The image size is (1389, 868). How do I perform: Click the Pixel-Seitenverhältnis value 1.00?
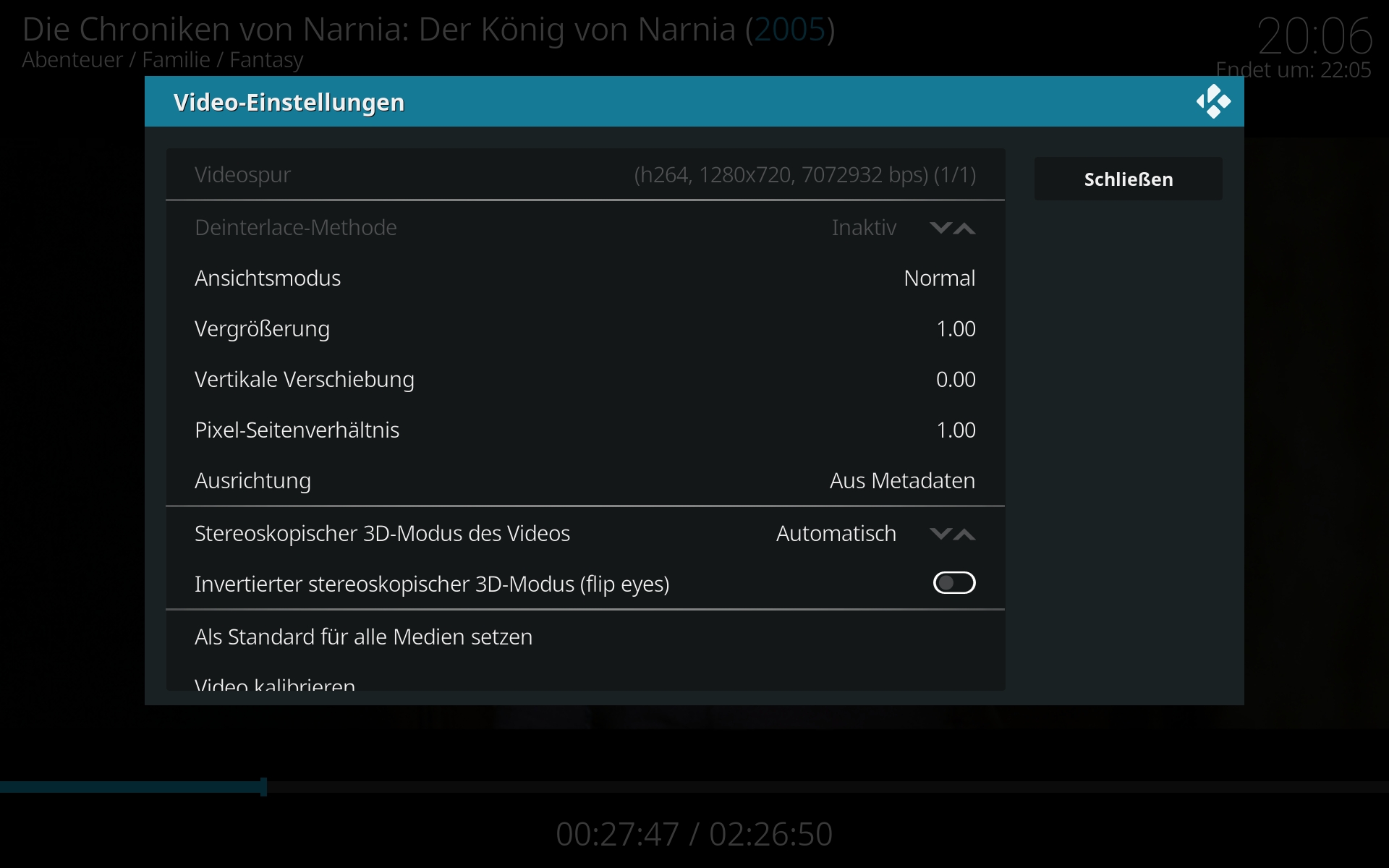(956, 430)
